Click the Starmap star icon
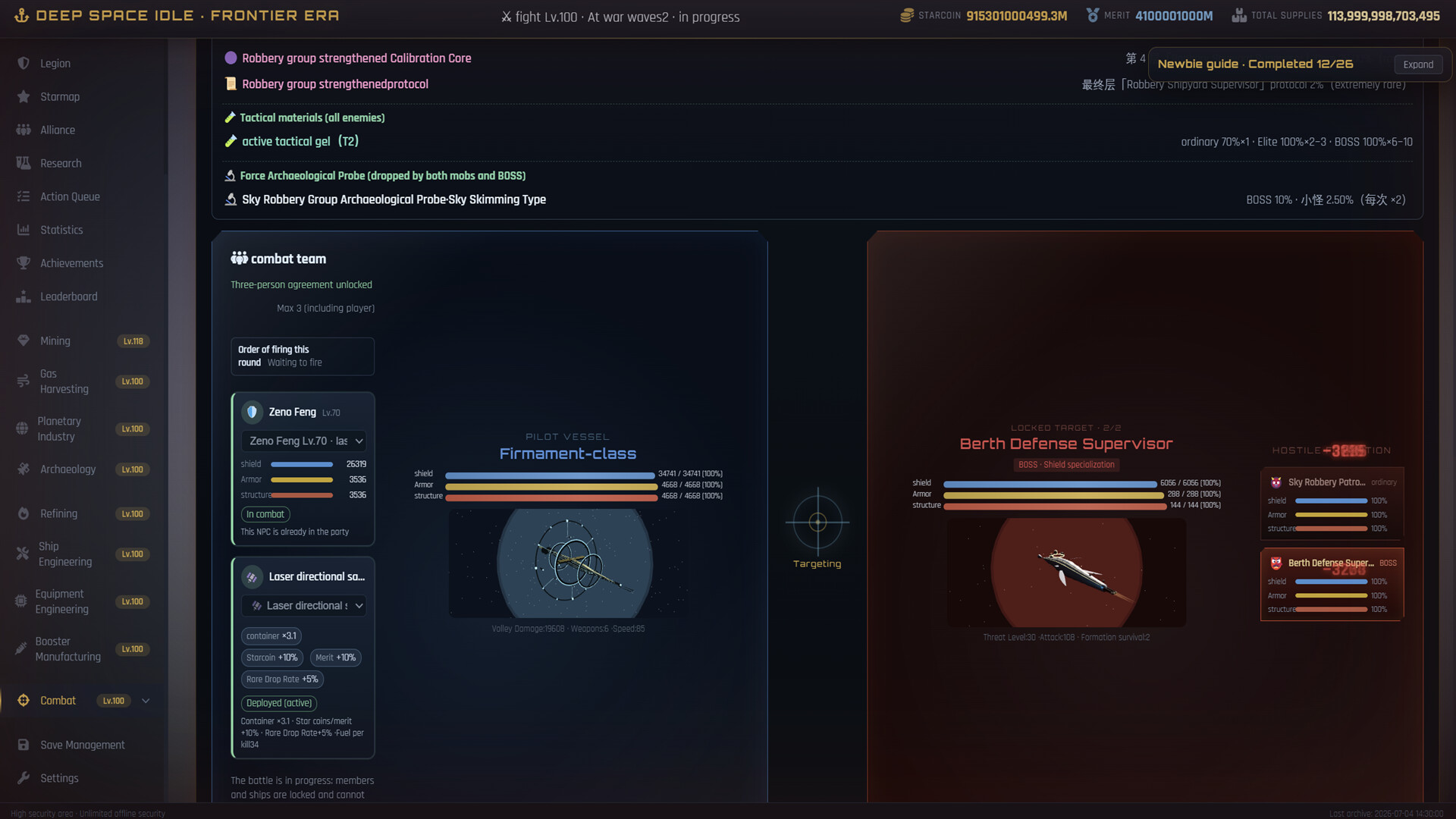 click(24, 96)
